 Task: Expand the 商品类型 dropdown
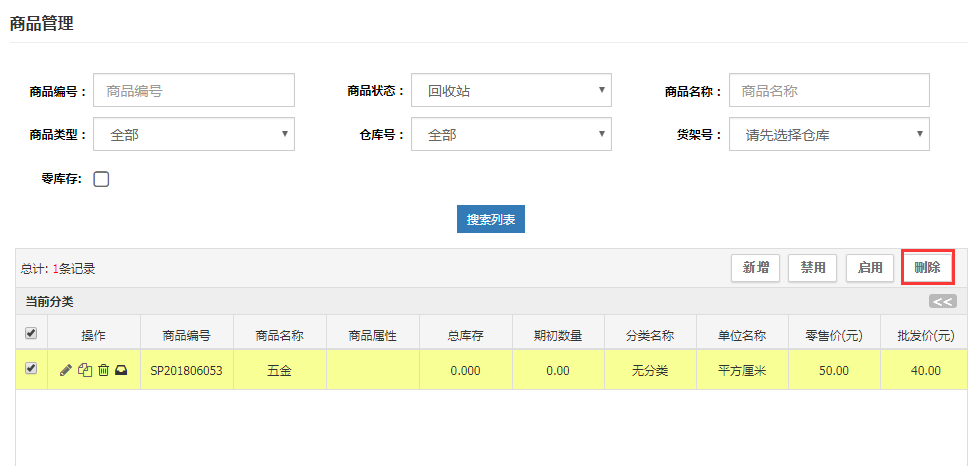click(194, 134)
